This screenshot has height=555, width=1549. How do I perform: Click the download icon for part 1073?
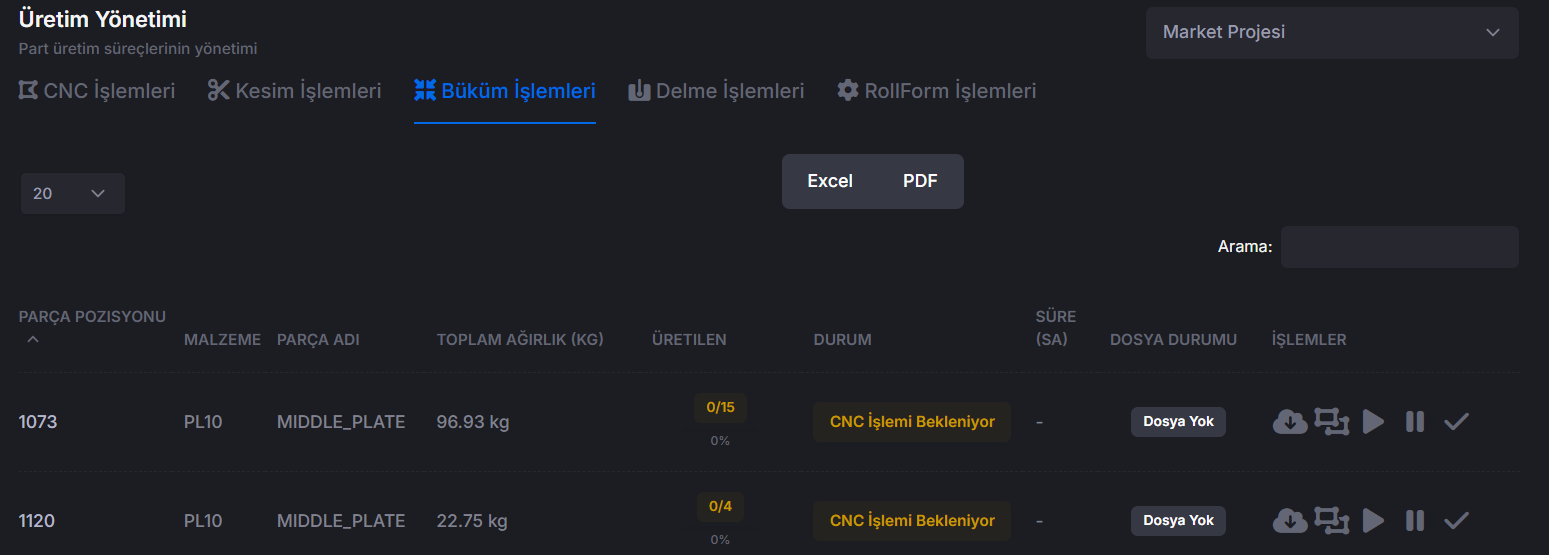click(x=1290, y=422)
